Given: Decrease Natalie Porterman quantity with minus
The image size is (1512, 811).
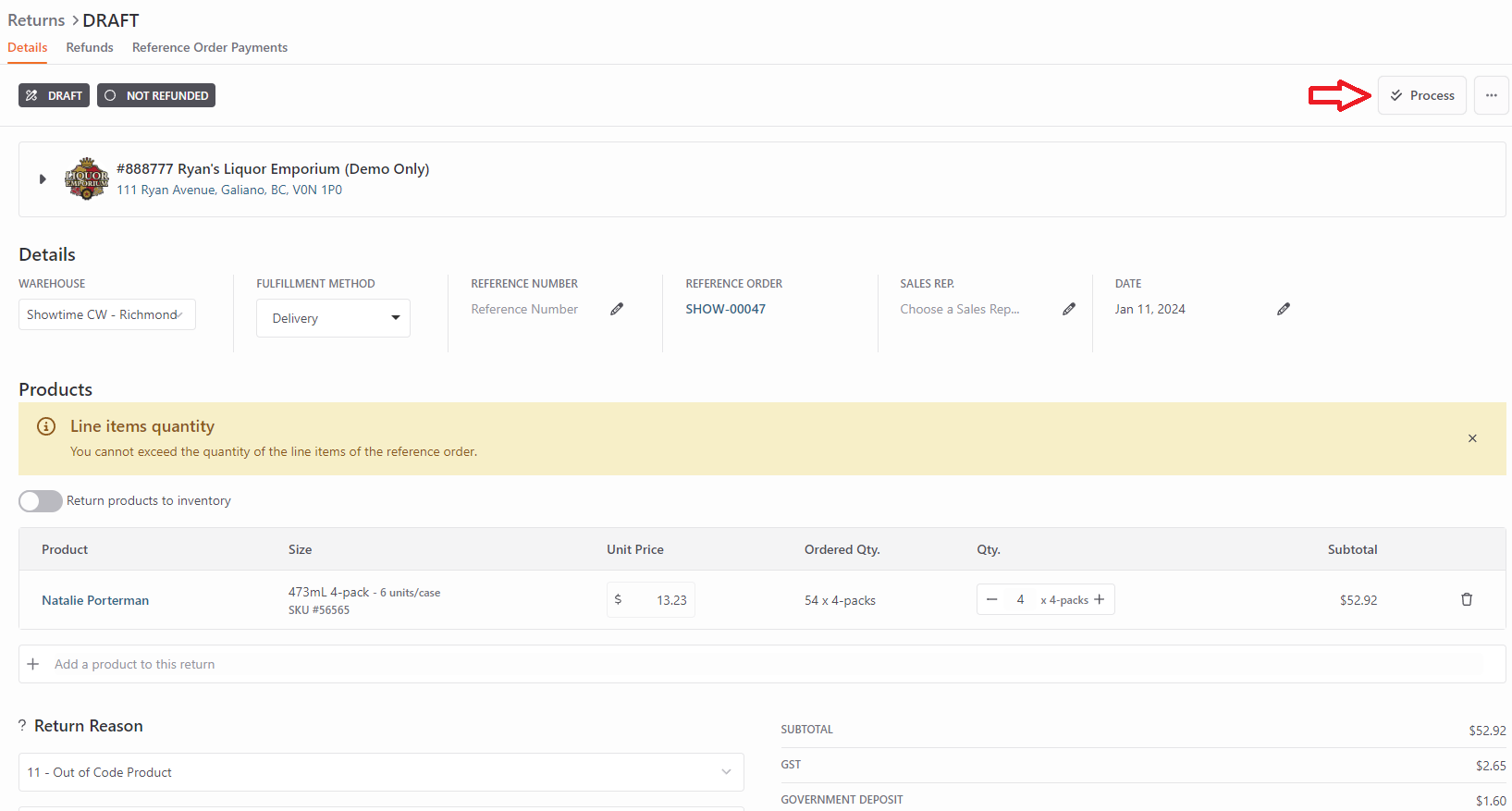Looking at the screenshot, I should tap(991, 599).
